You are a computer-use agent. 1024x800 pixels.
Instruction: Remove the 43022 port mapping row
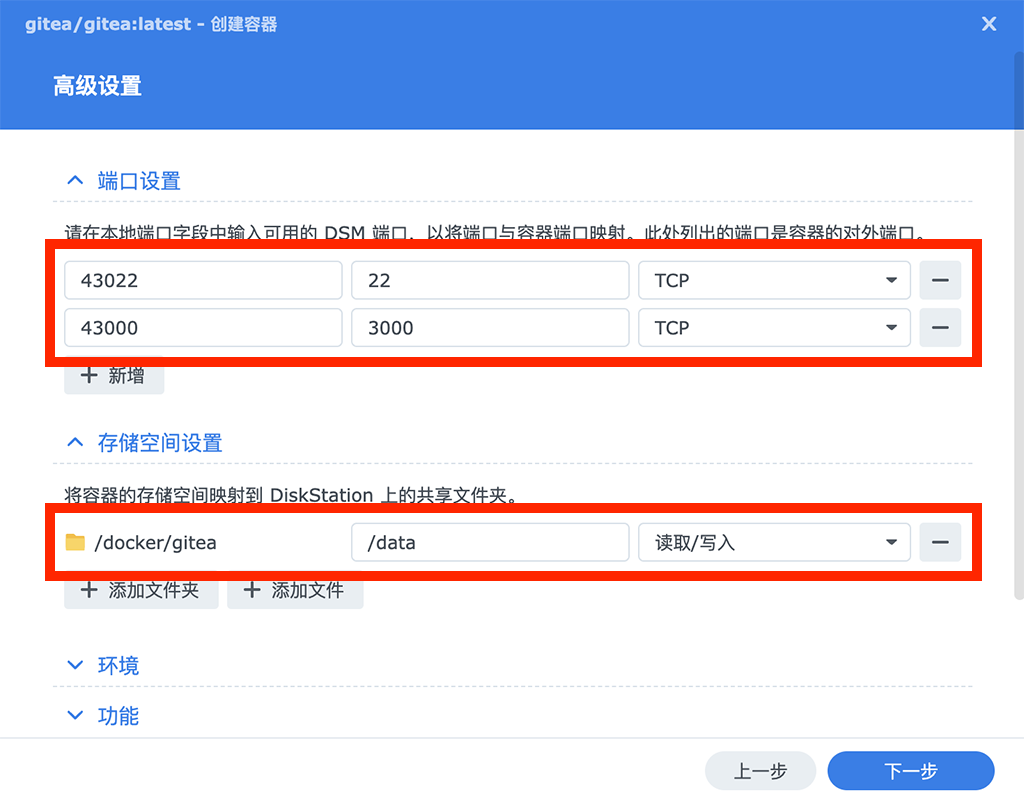pyautogui.click(x=940, y=280)
